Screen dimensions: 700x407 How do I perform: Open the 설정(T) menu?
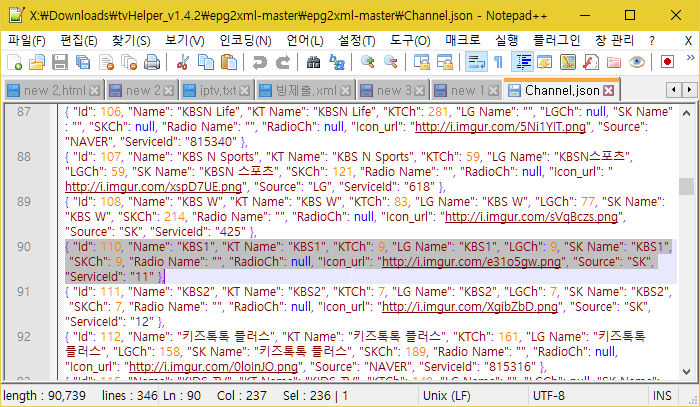point(357,41)
